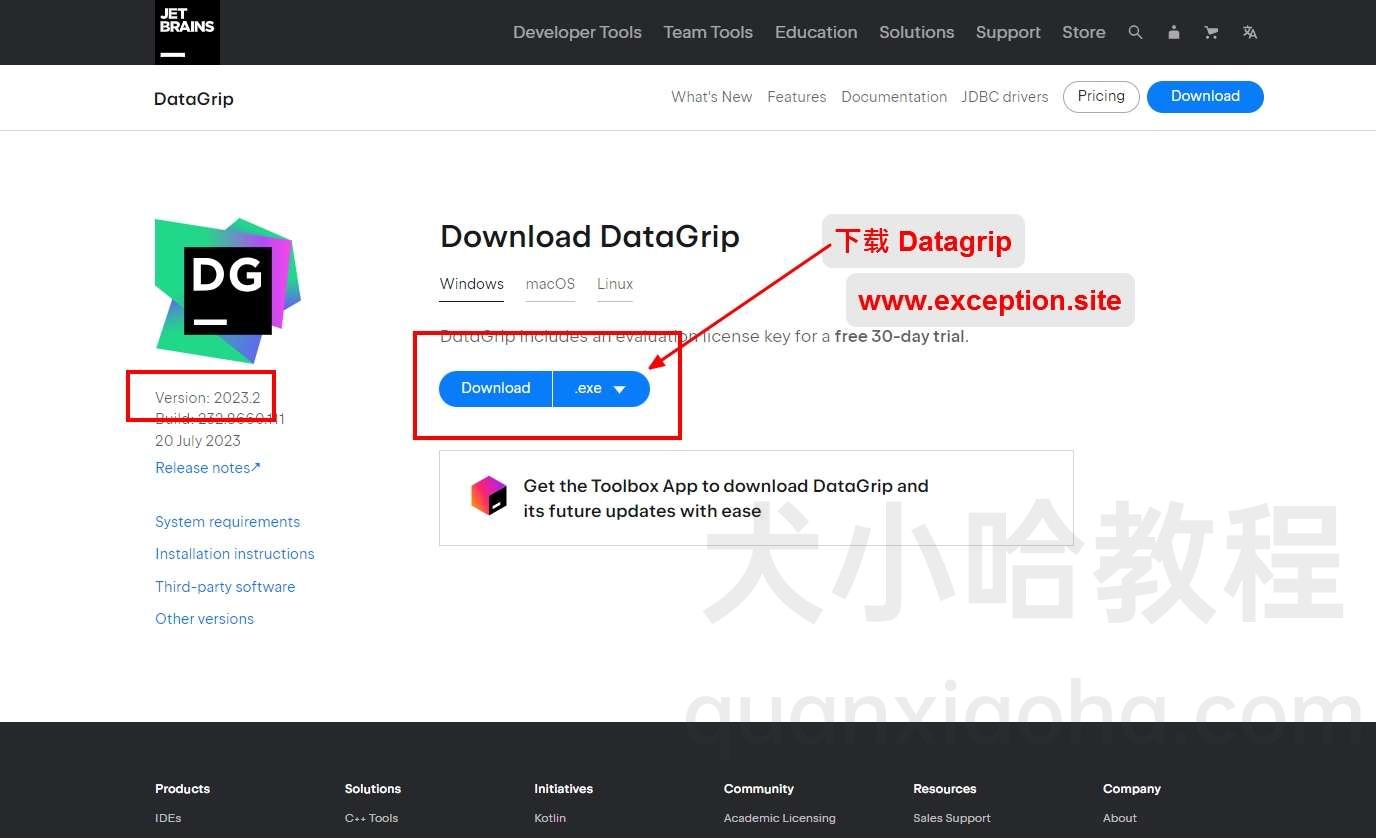Open the Academic Licensing footer link
The image size is (1376, 838).
(780, 818)
